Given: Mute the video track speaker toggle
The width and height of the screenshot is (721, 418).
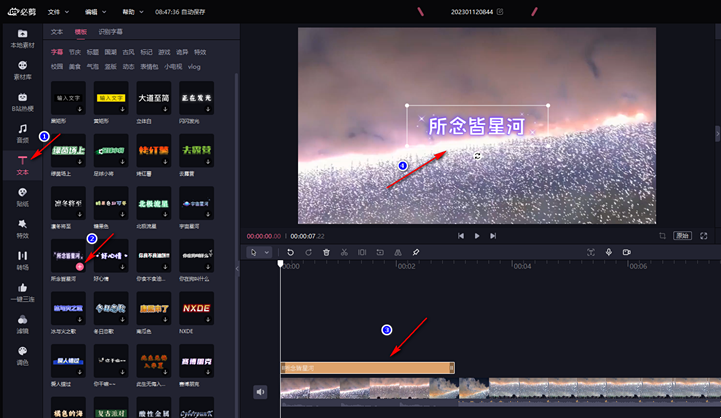Looking at the screenshot, I should [260, 392].
